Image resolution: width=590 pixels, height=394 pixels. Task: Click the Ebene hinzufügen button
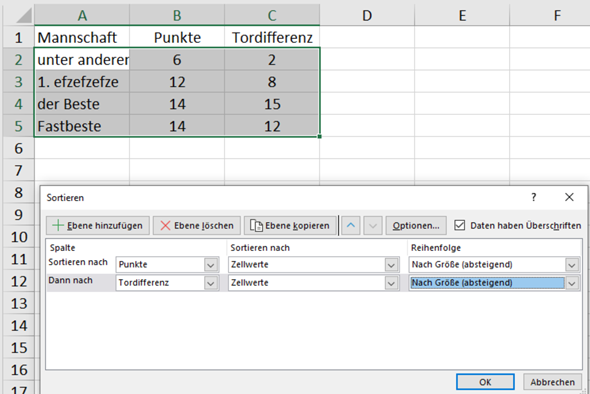[x=98, y=225]
